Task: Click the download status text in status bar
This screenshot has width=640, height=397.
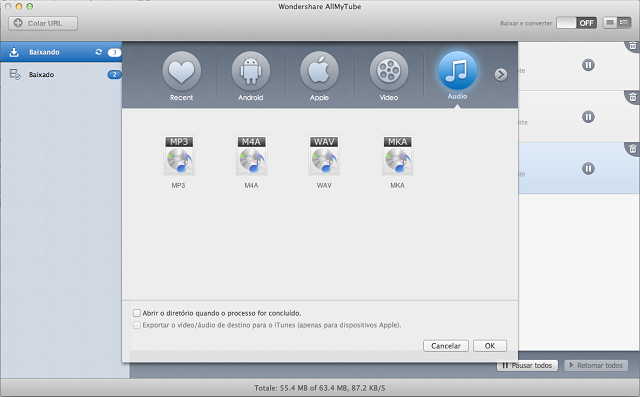Action: (320, 388)
